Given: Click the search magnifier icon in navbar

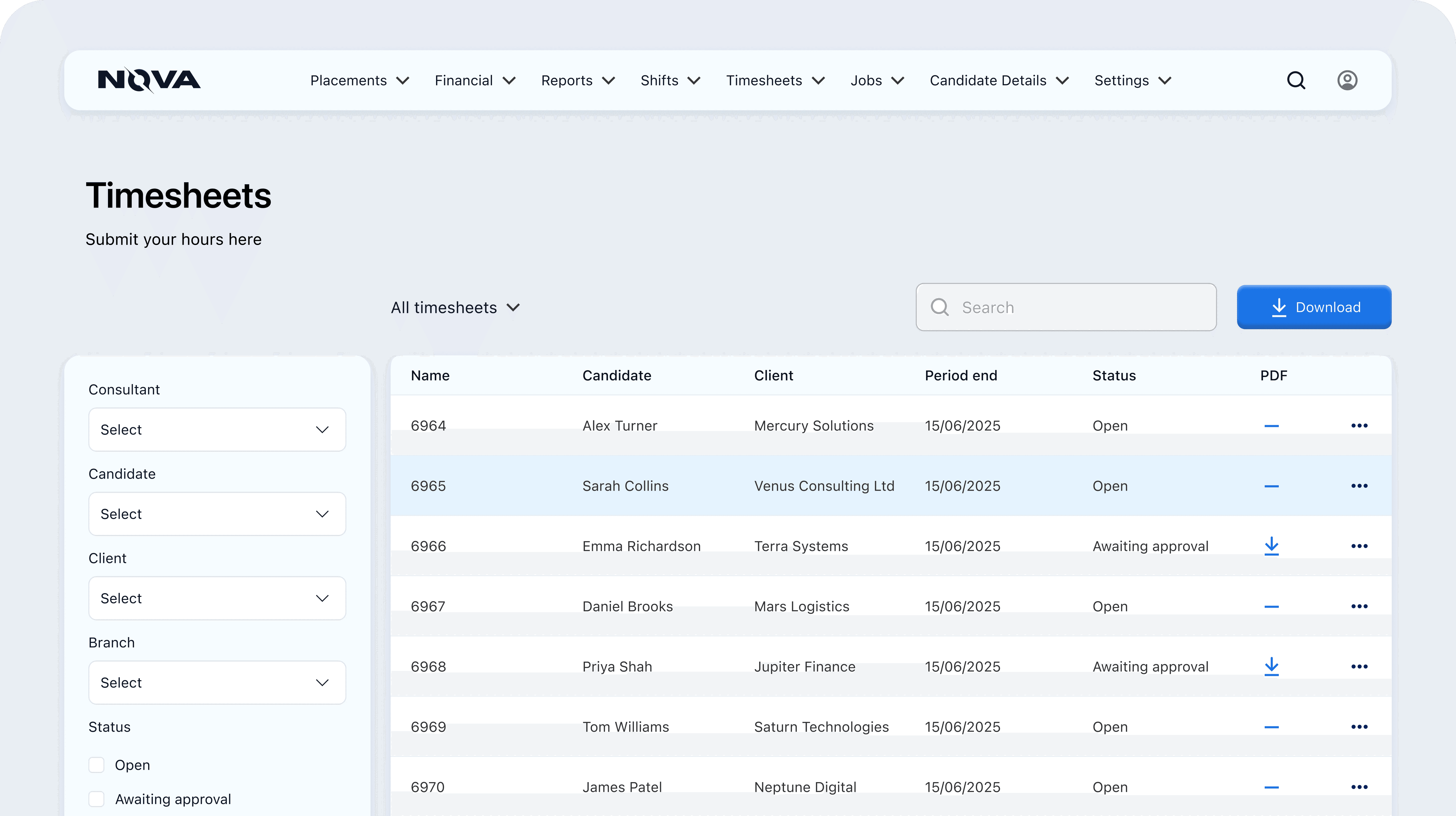Looking at the screenshot, I should click(1296, 80).
